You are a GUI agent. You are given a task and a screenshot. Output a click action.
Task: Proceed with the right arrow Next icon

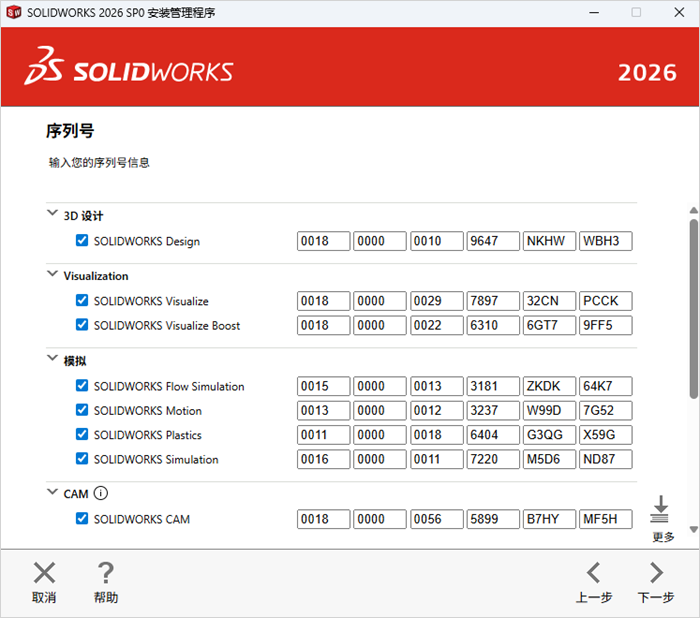pos(656,572)
